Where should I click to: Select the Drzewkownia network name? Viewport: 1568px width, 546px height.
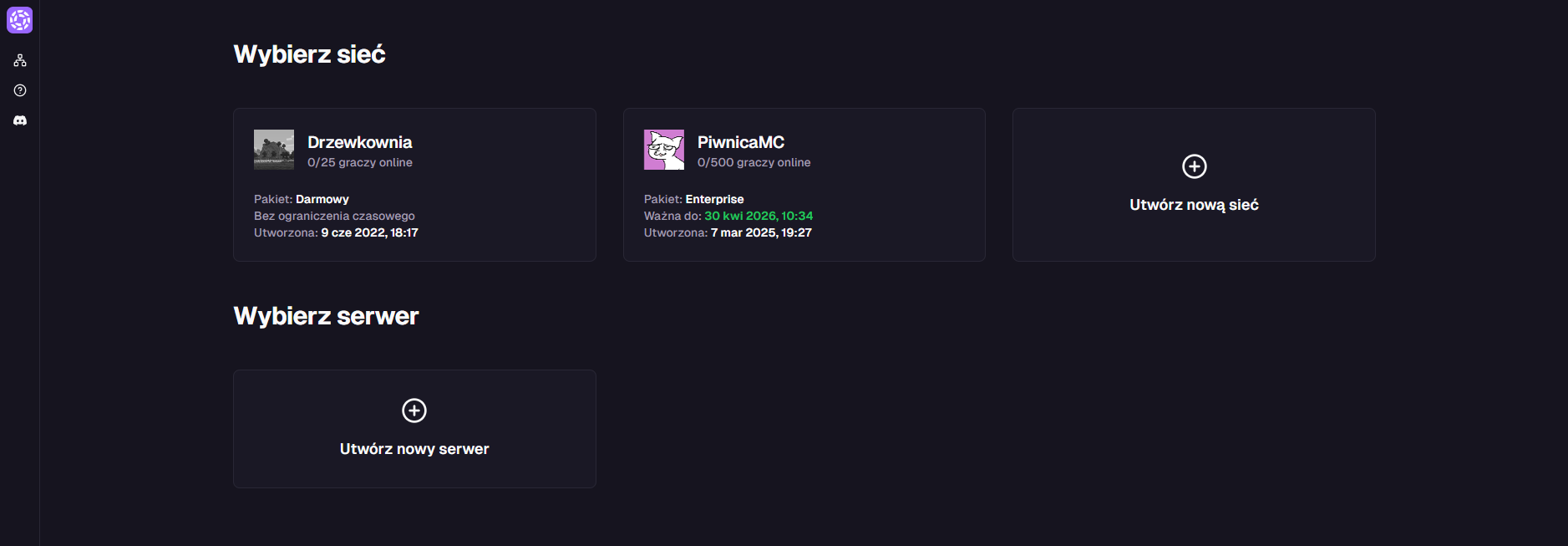tap(359, 142)
